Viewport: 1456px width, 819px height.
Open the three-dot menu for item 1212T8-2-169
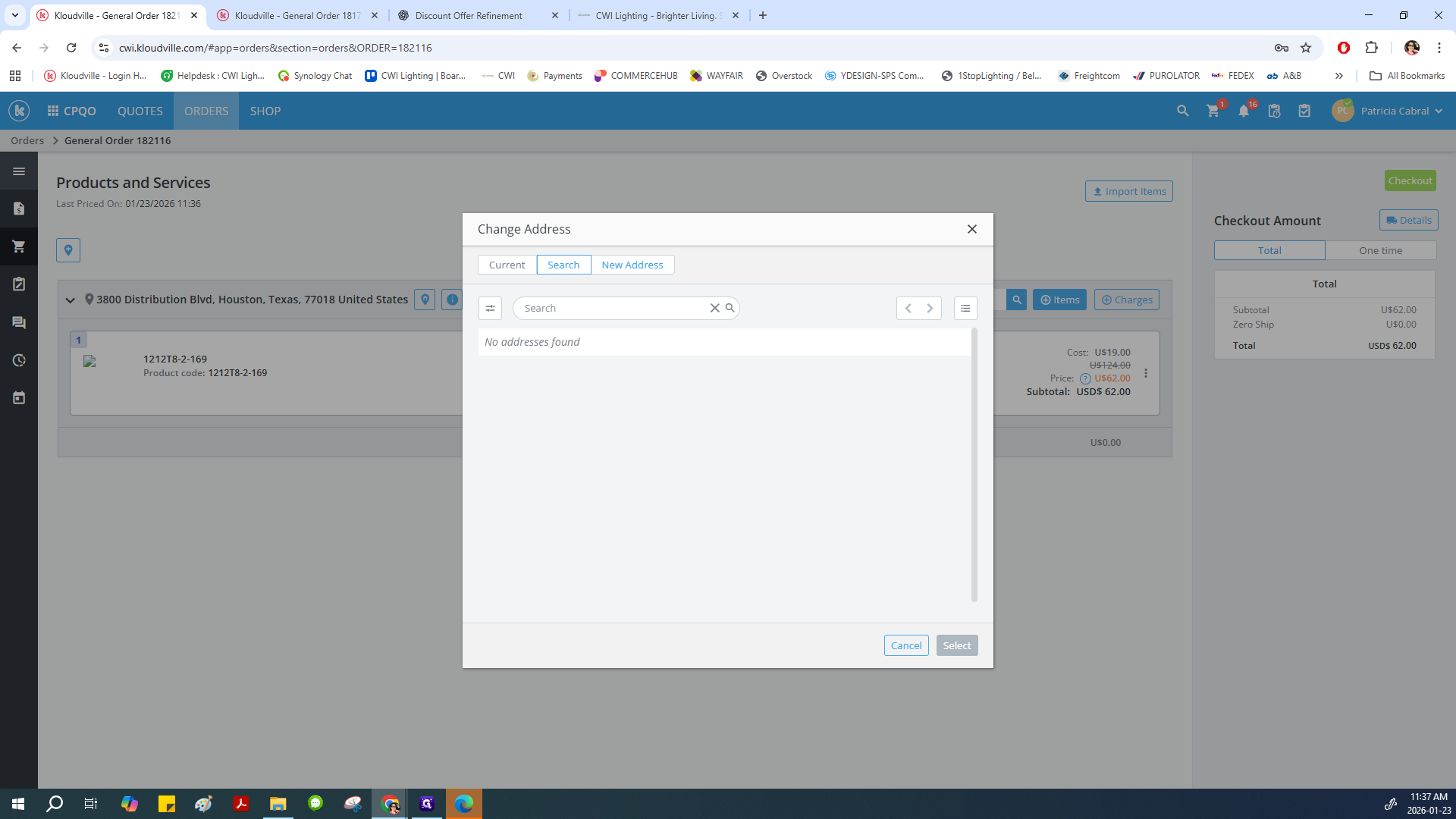coord(1146,373)
